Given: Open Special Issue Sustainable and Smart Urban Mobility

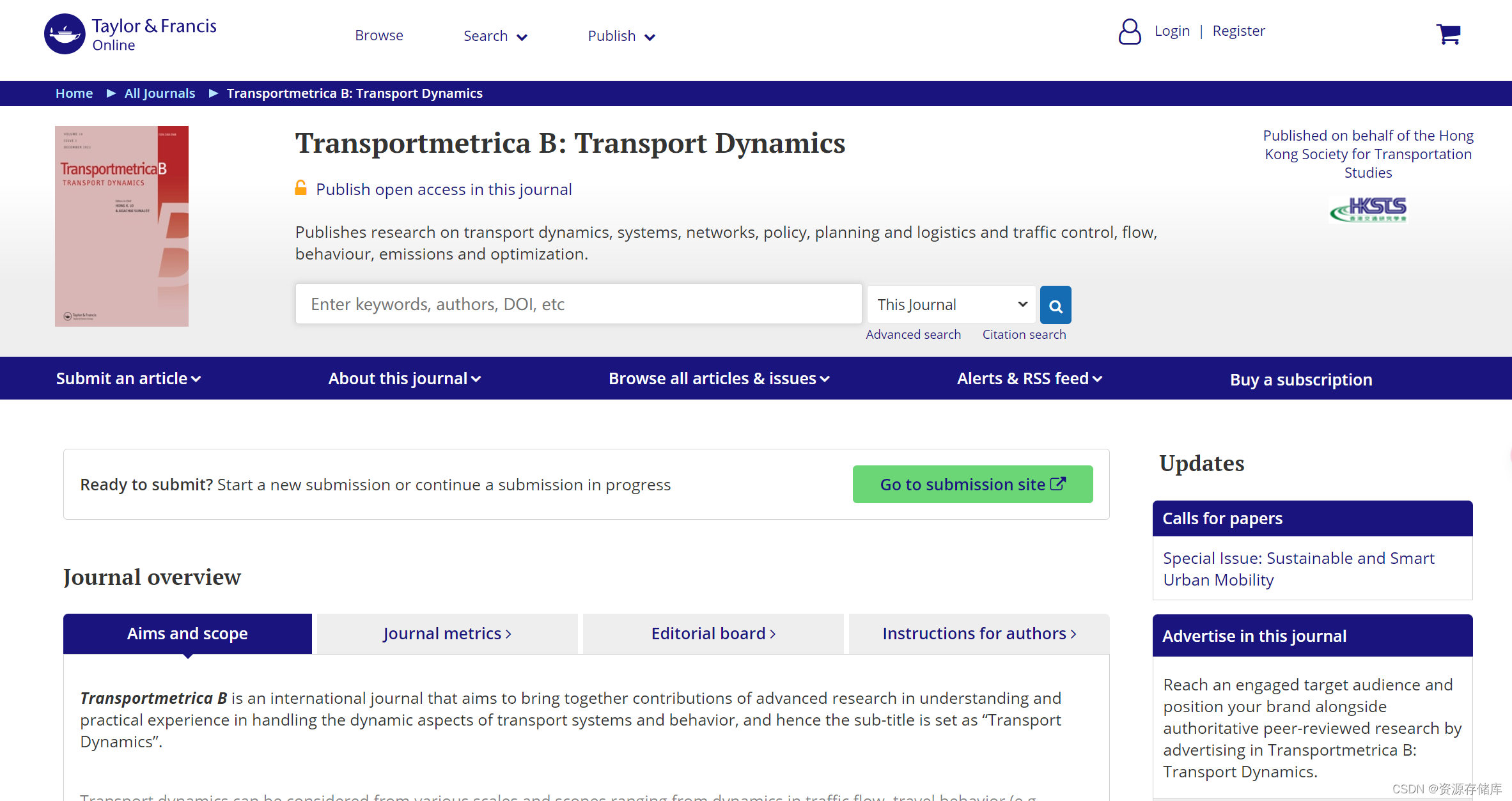Looking at the screenshot, I should click(1298, 568).
